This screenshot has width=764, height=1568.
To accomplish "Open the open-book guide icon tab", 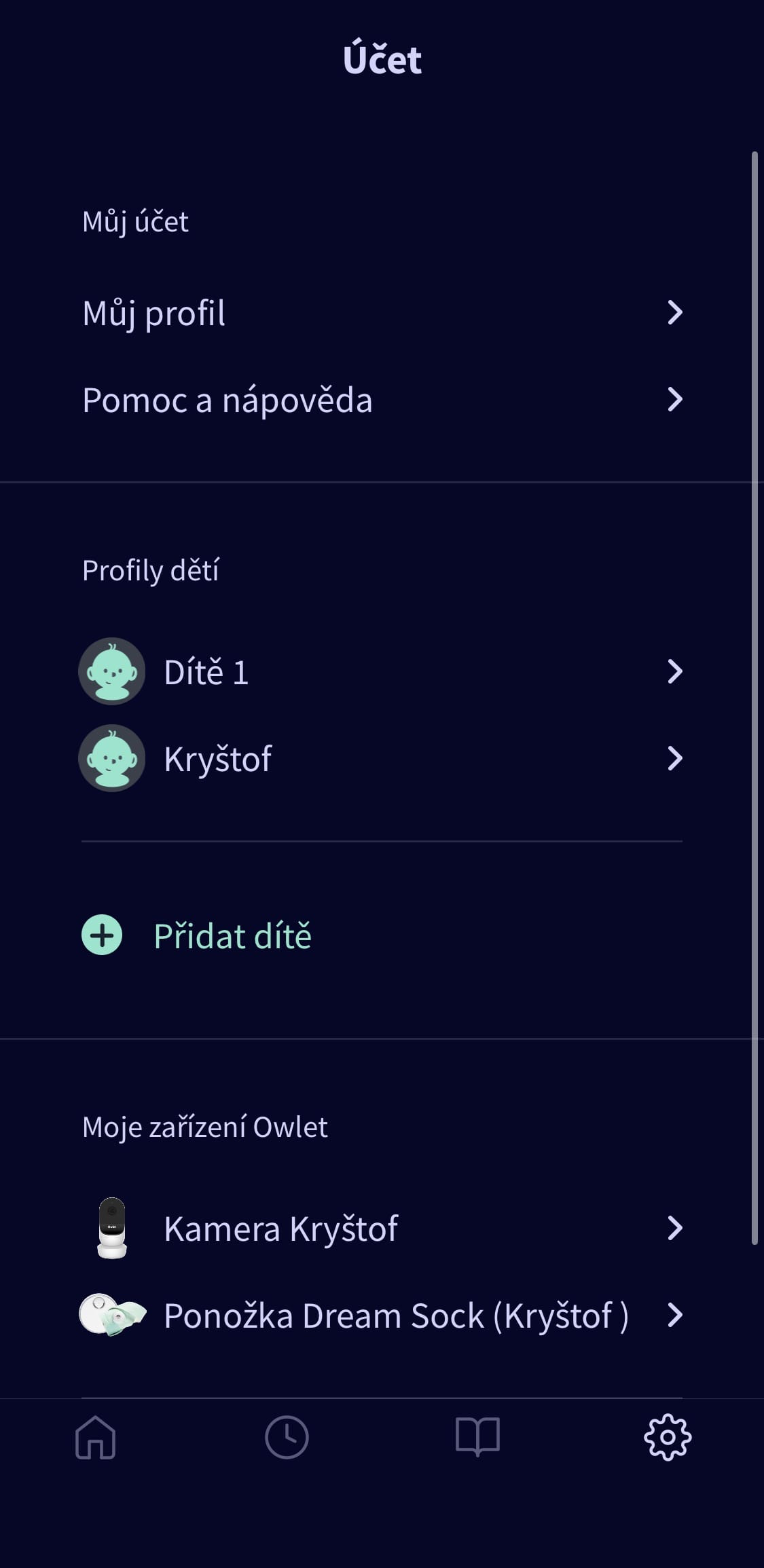I will click(477, 1437).
